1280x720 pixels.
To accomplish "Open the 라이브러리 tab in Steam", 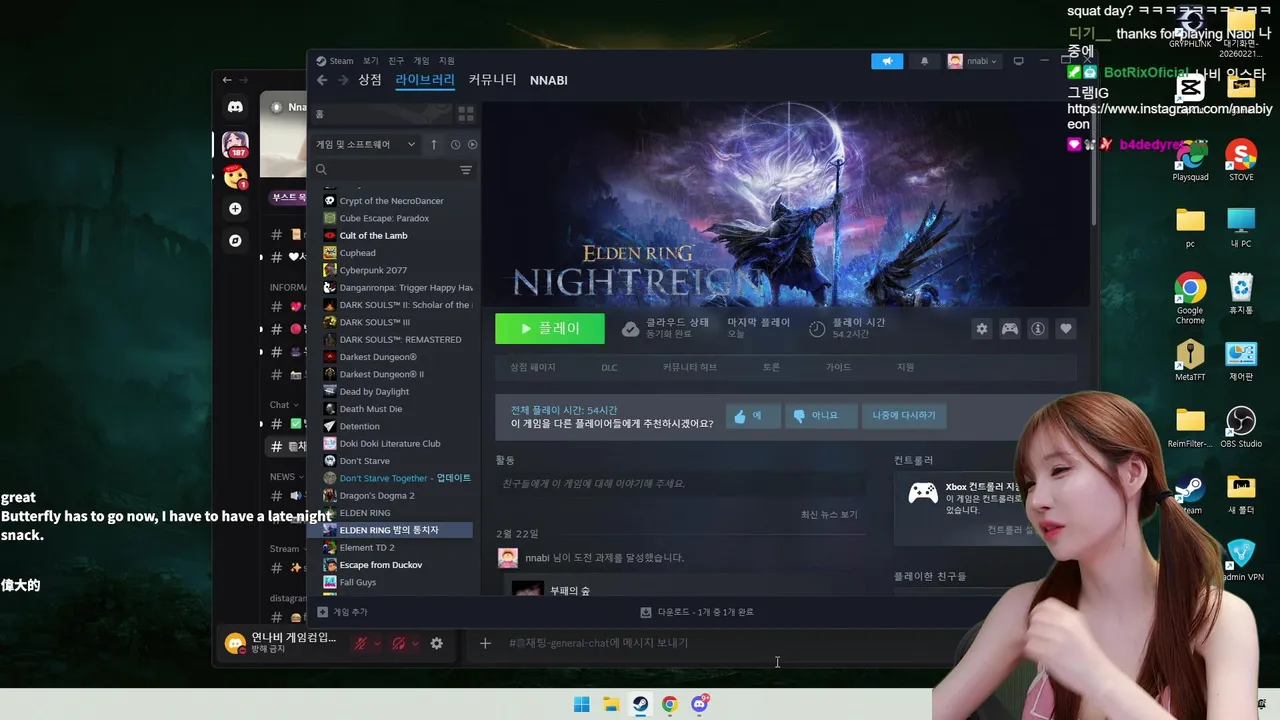I will (x=425, y=80).
